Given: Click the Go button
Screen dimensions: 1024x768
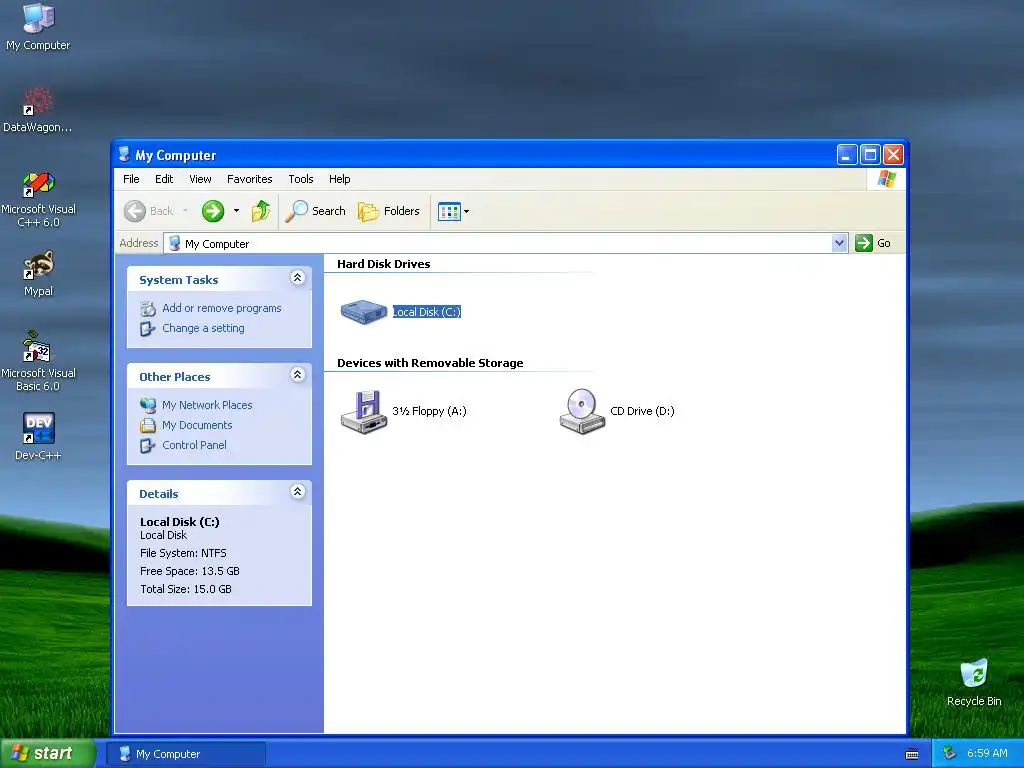Looking at the screenshot, I should 873,243.
